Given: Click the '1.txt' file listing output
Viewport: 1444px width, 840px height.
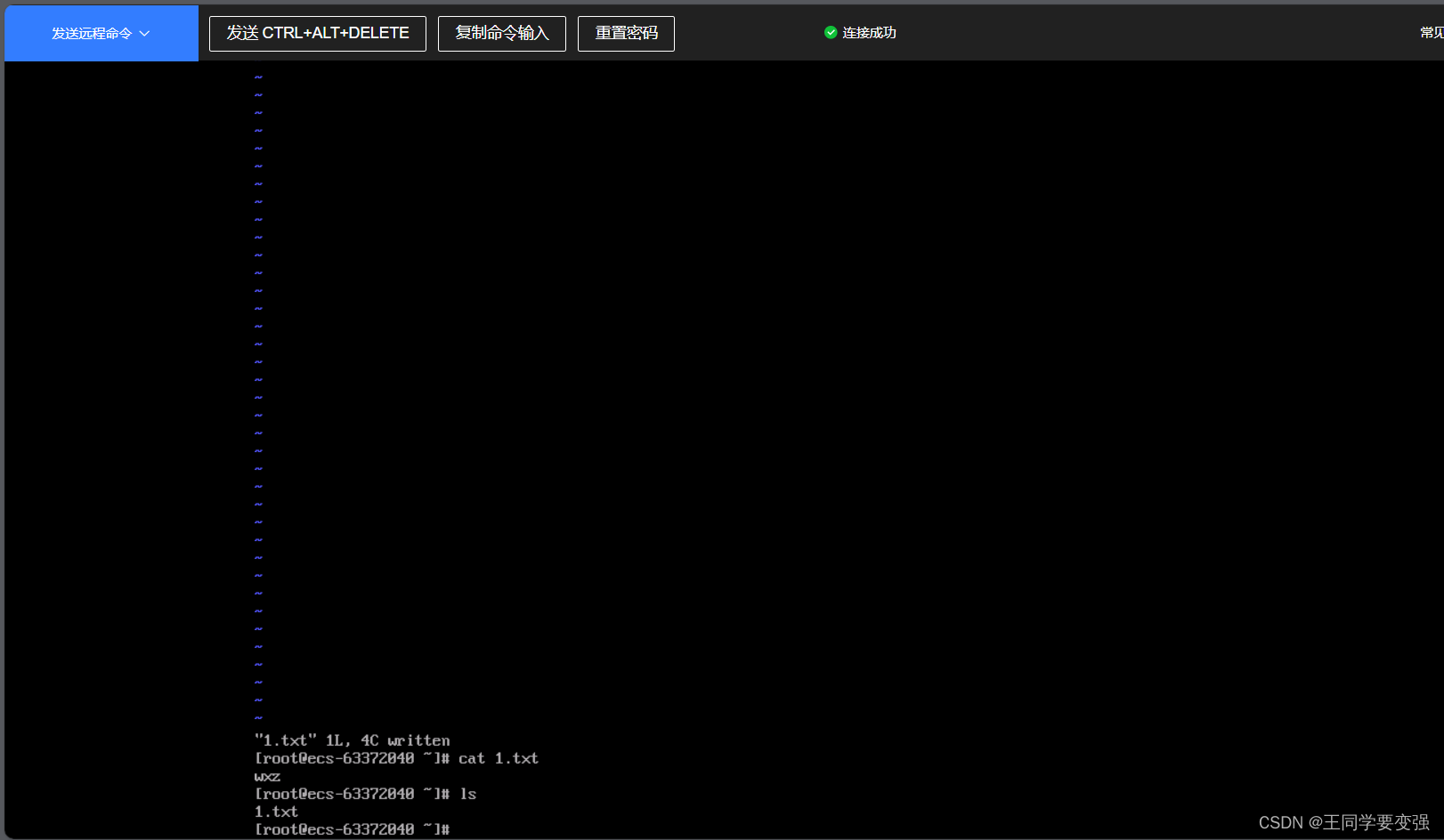Looking at the screenshot, I should coord(276,812).
